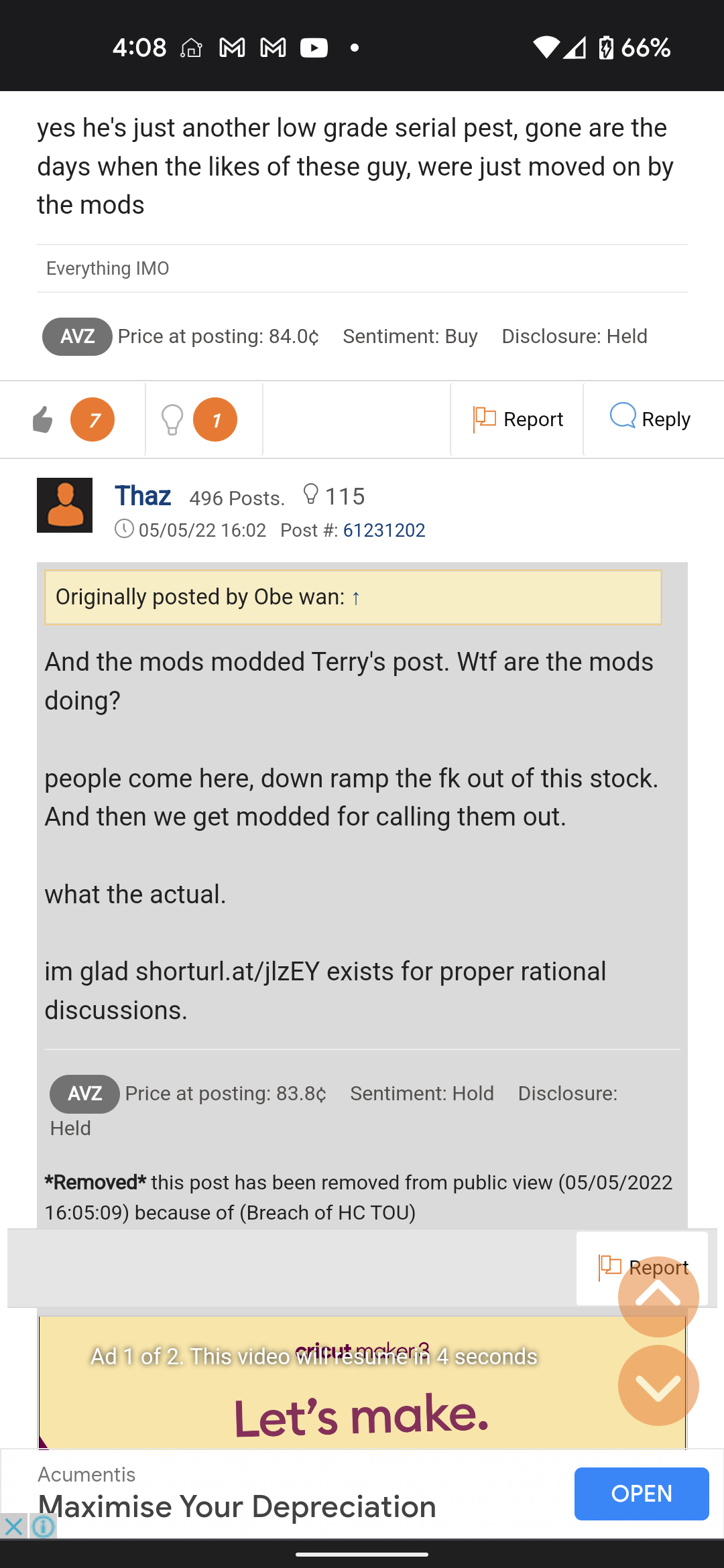
Task: Tap the orange scroll-up chevron button
Action: click(x=658, y=1297)
